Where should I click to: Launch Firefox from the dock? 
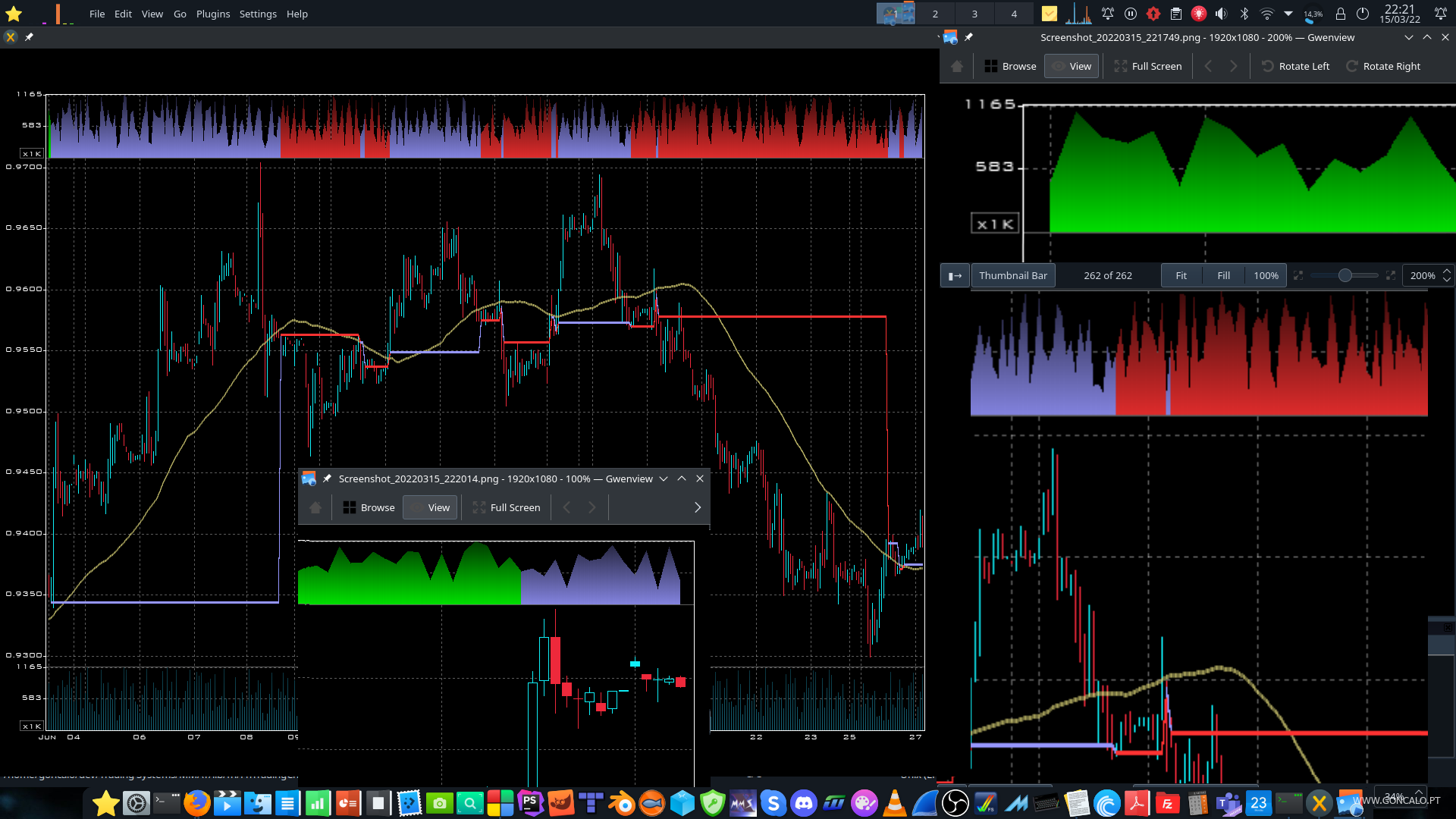point(197,803)
